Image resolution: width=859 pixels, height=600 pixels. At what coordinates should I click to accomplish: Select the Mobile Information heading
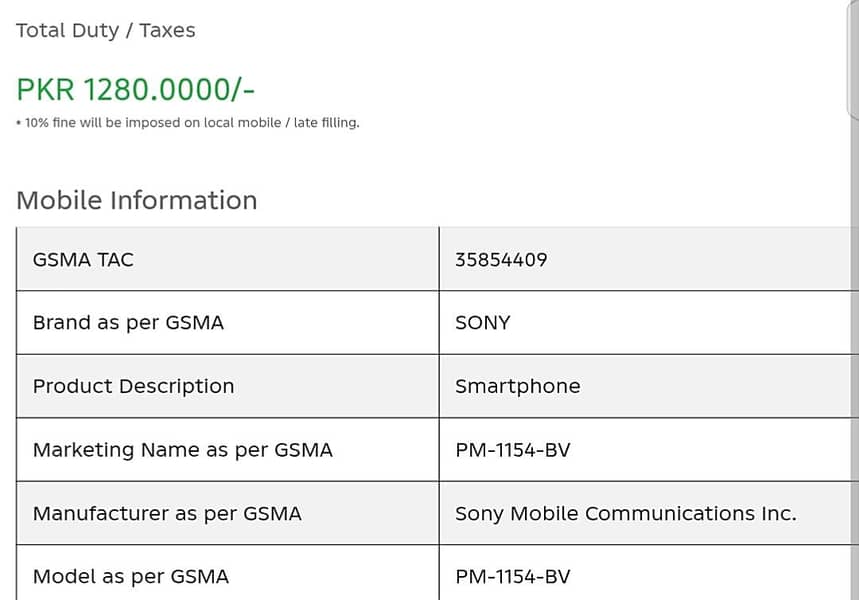[x=137, y=201]
